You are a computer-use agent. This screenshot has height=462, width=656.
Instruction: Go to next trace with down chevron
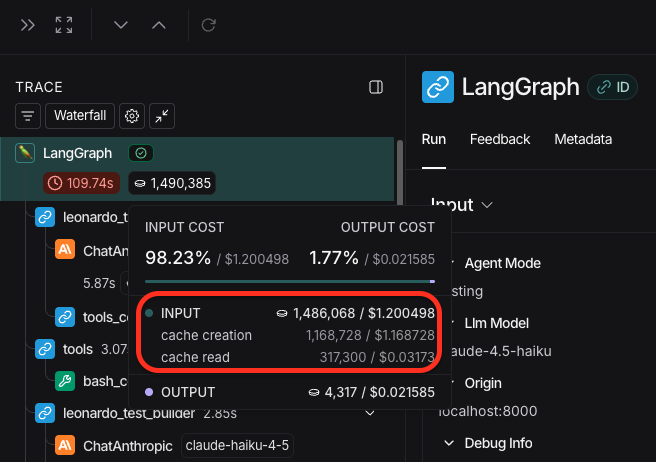pyautogui.click(x=121, y=25)
